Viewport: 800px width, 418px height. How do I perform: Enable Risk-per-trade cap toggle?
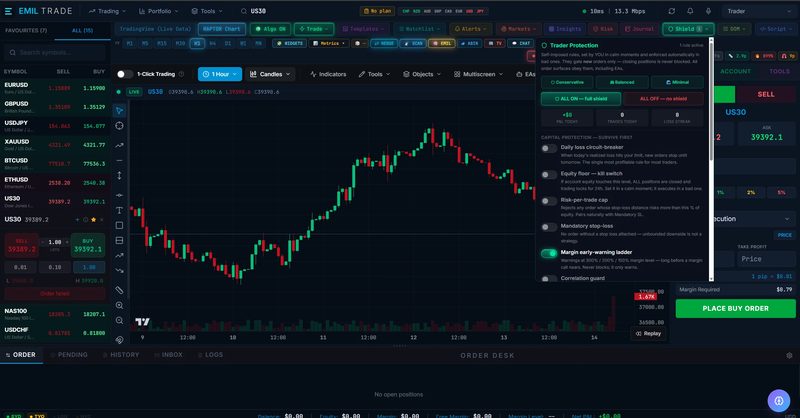coord(549,201)
